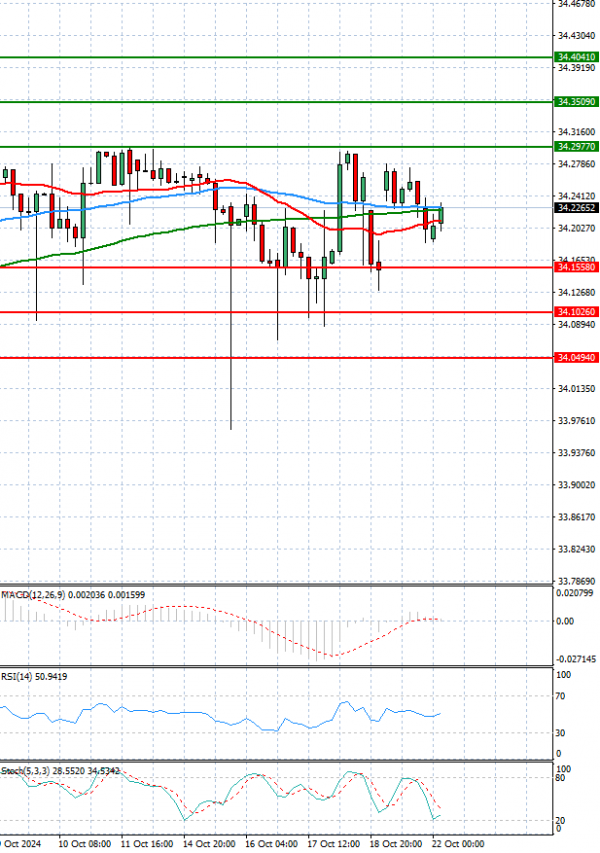Click the MACD scale value 0.020799
600x853 pixels.
[574, 593]
